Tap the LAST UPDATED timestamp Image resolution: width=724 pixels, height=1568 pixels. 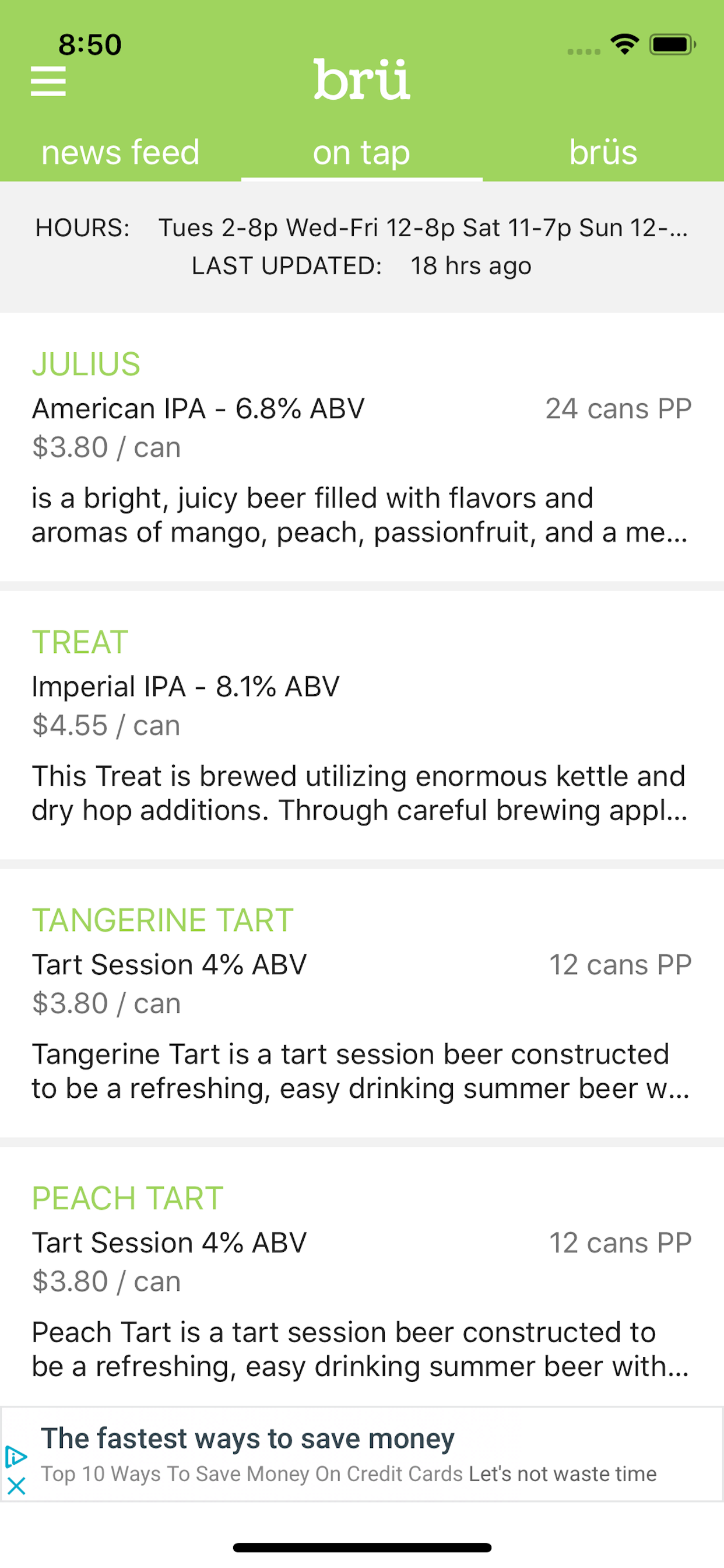point(361,266)
